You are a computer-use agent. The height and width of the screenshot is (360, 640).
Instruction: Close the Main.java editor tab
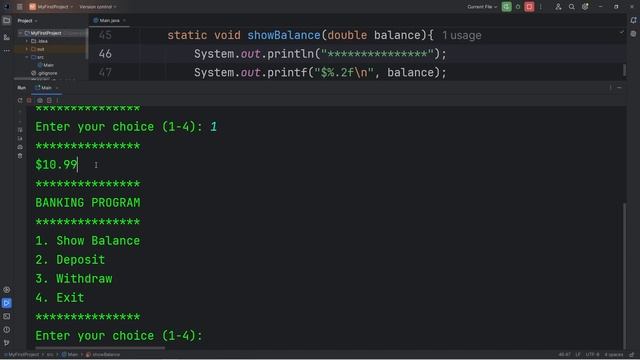tap(124, 20)
